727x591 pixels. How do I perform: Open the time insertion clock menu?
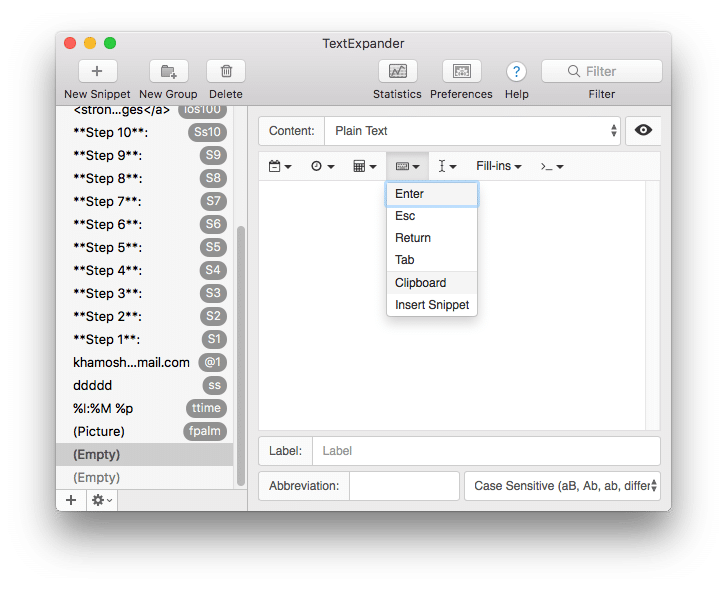(x=322, y=166)
